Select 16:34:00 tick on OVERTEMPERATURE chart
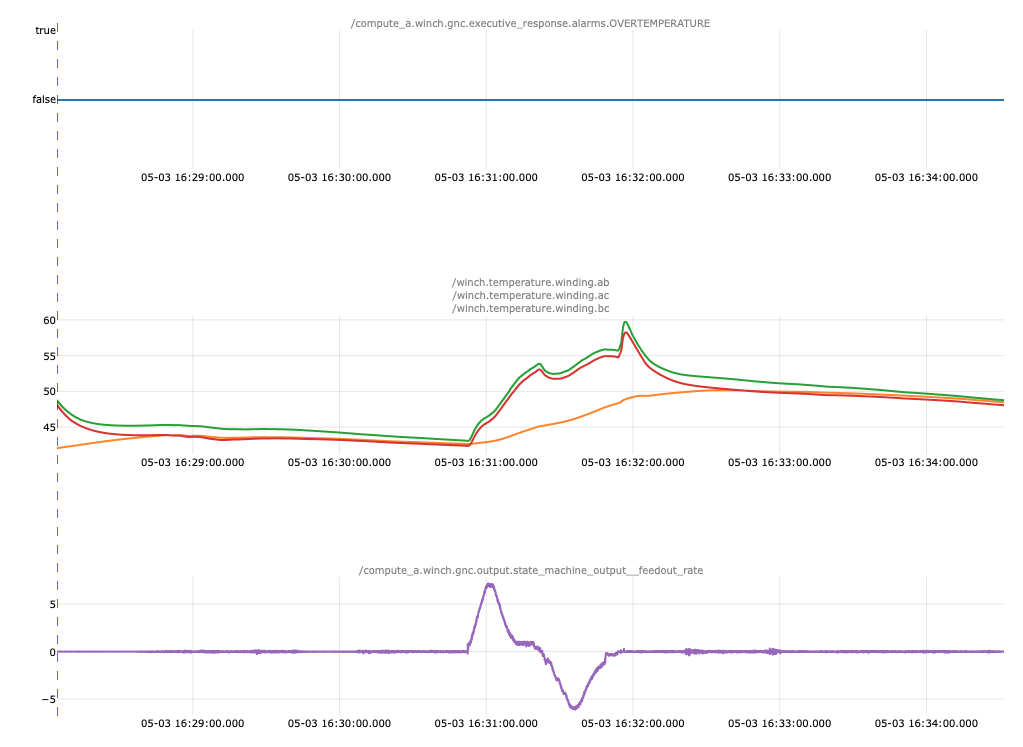 tap(926, 177)
